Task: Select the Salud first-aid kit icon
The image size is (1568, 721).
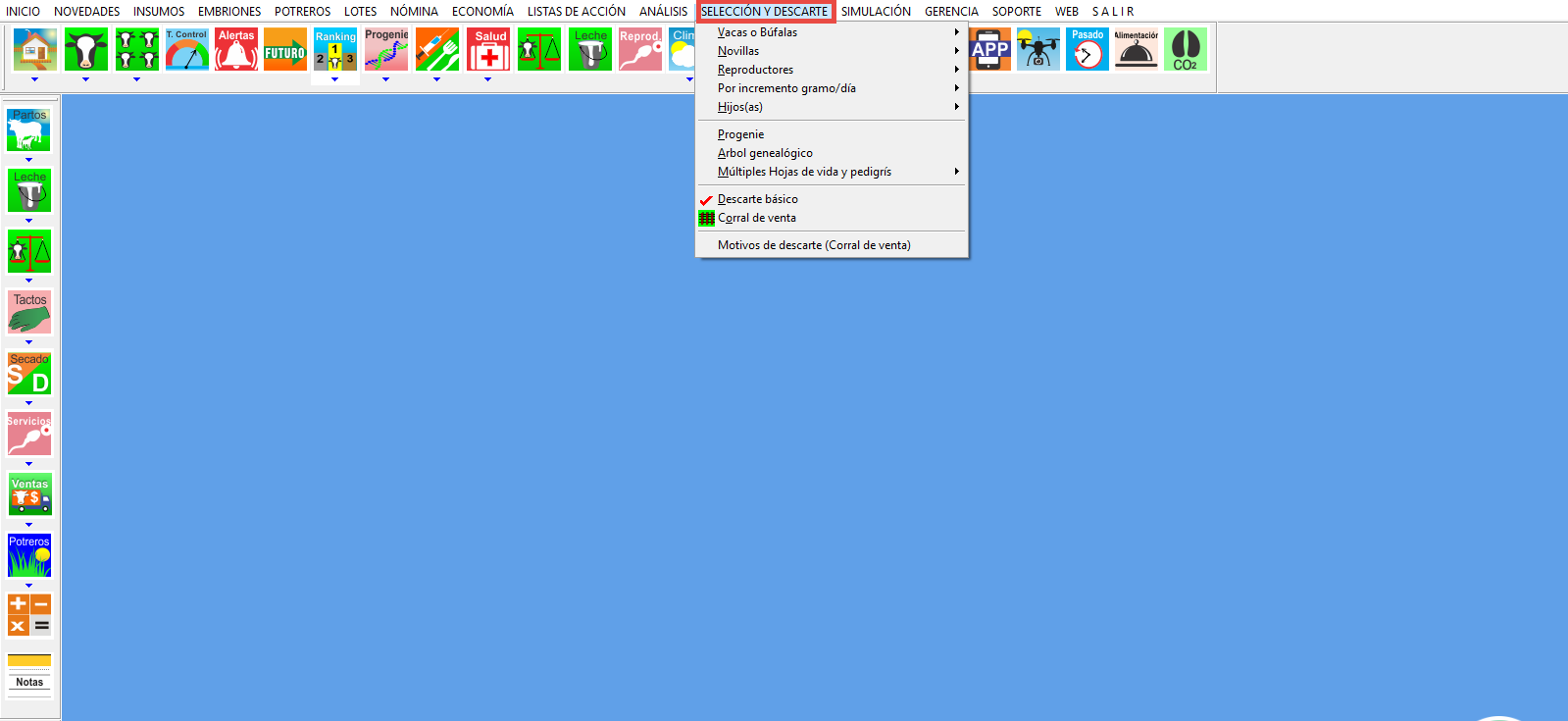Action: point(488,49)
